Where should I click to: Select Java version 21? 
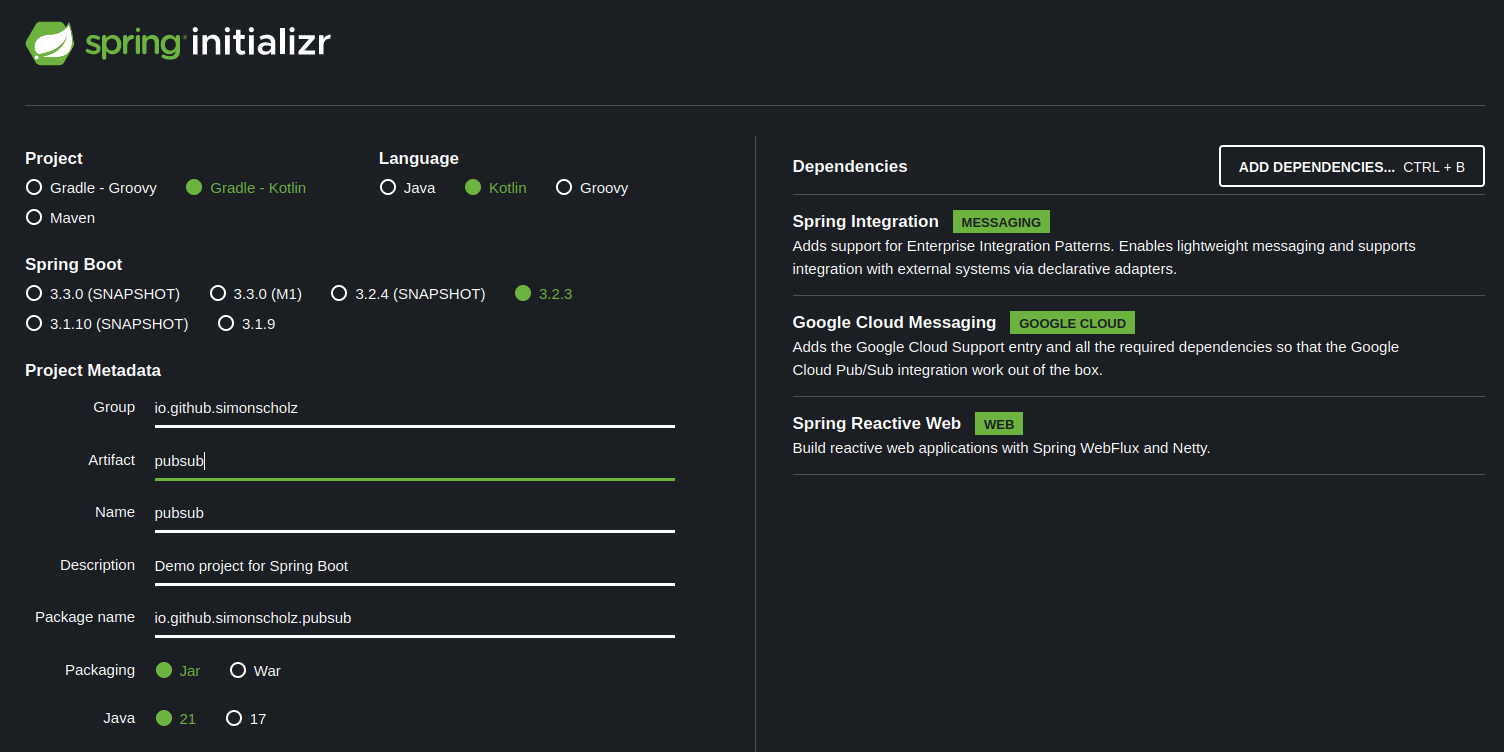(176, 719)
